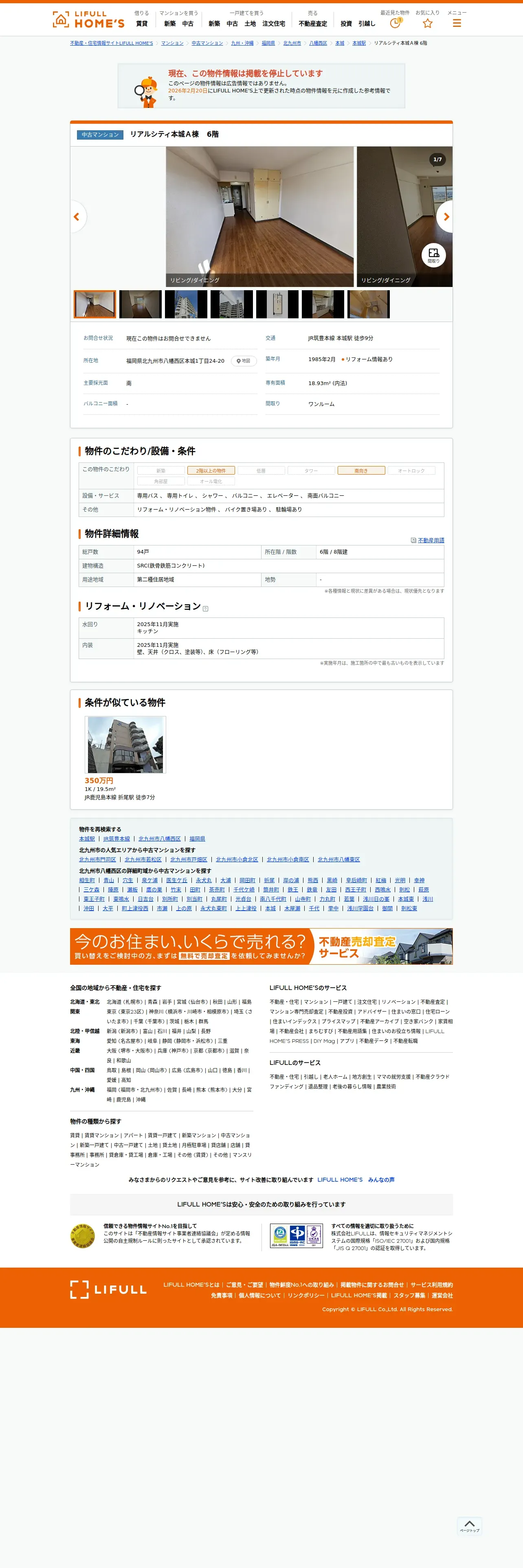Click the LIFULL HOME'S logo in the header
Screen dimensions: 523x1568
(x=88, y=20)
